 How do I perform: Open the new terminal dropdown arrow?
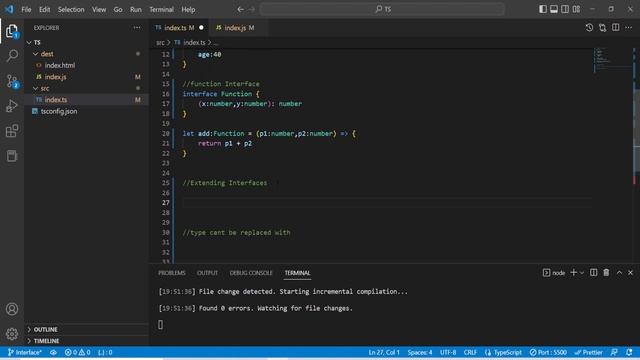point(582,273)
